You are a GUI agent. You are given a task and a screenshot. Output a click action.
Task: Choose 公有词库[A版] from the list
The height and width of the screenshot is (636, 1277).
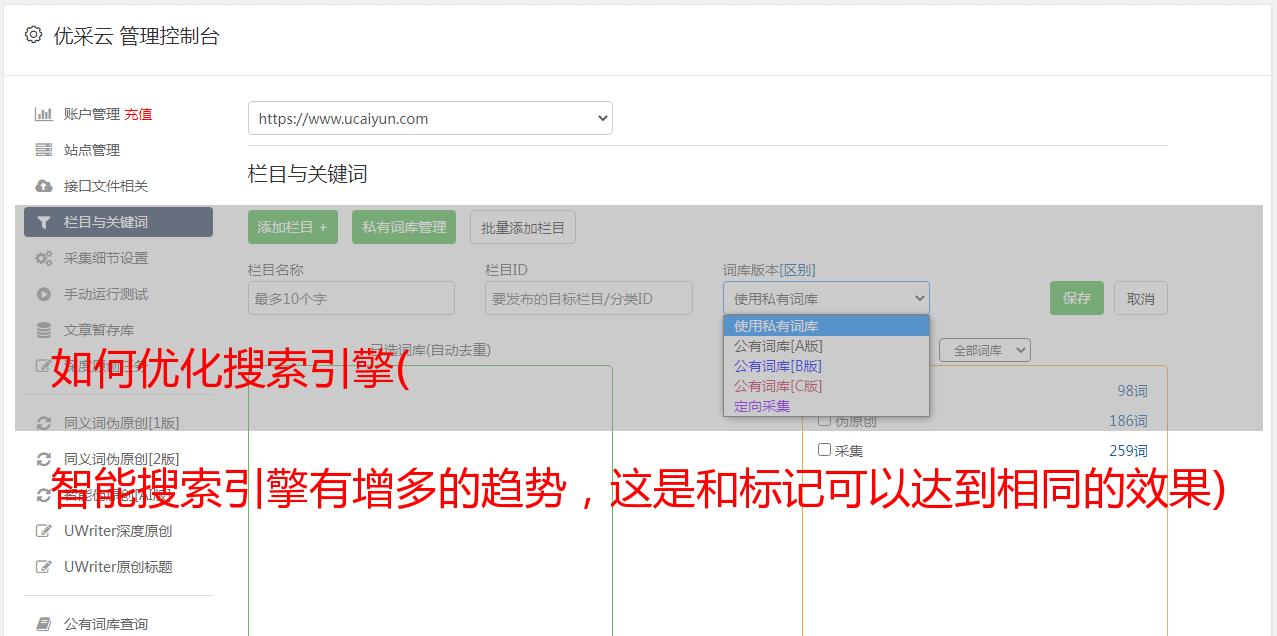click(826, 346)
